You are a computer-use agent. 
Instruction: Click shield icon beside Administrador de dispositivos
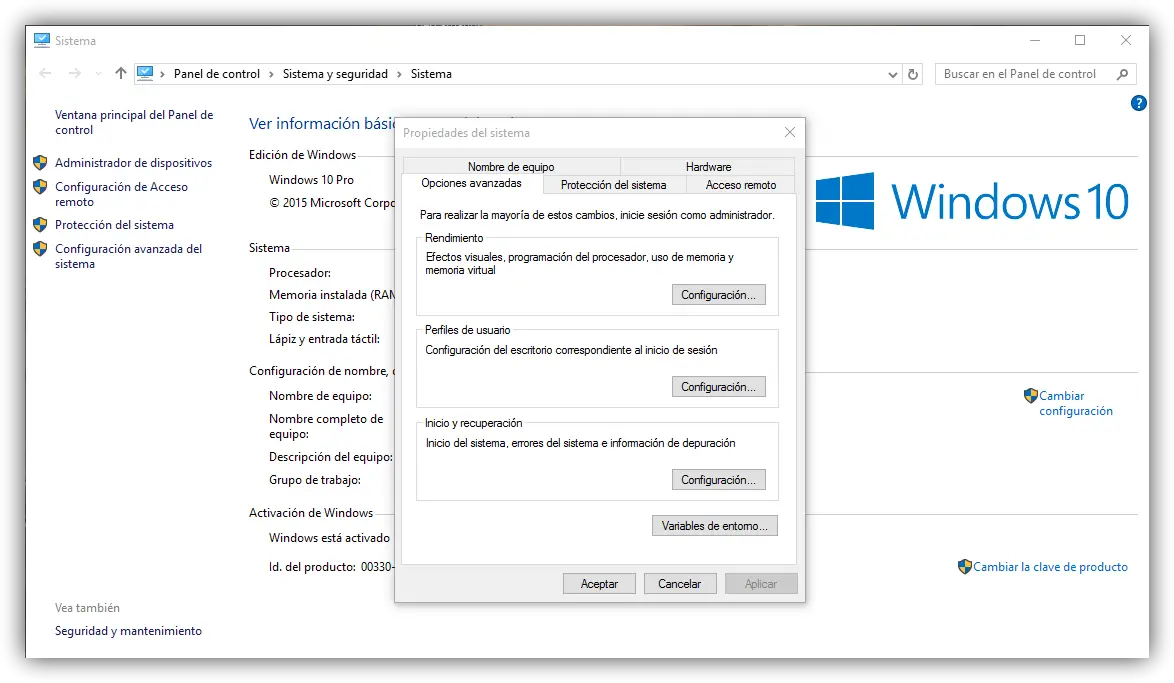click(x=40, y=163)
